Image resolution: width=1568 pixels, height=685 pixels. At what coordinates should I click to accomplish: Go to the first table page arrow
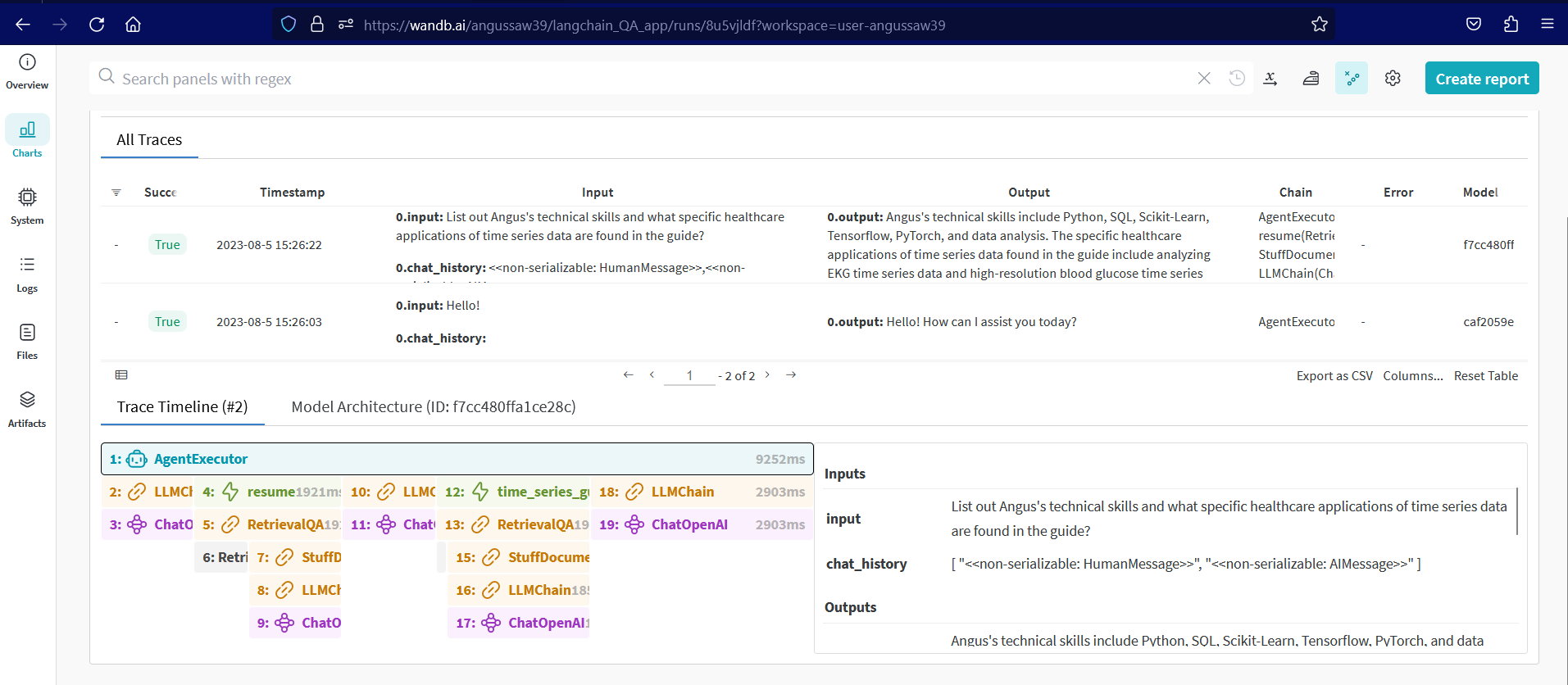pyautogui.click(x=629, y=374)
